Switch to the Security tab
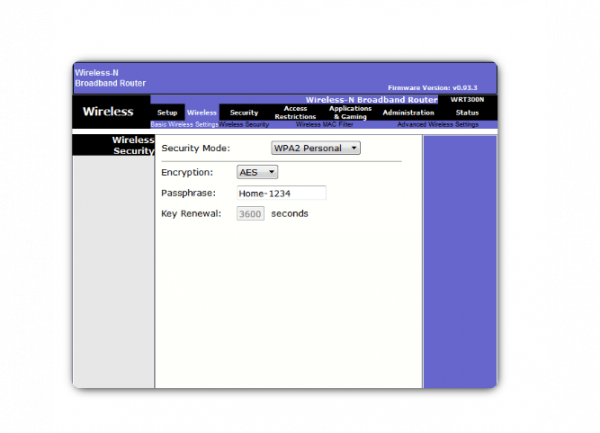Screen dimensions: 600x433 point(244,113)
